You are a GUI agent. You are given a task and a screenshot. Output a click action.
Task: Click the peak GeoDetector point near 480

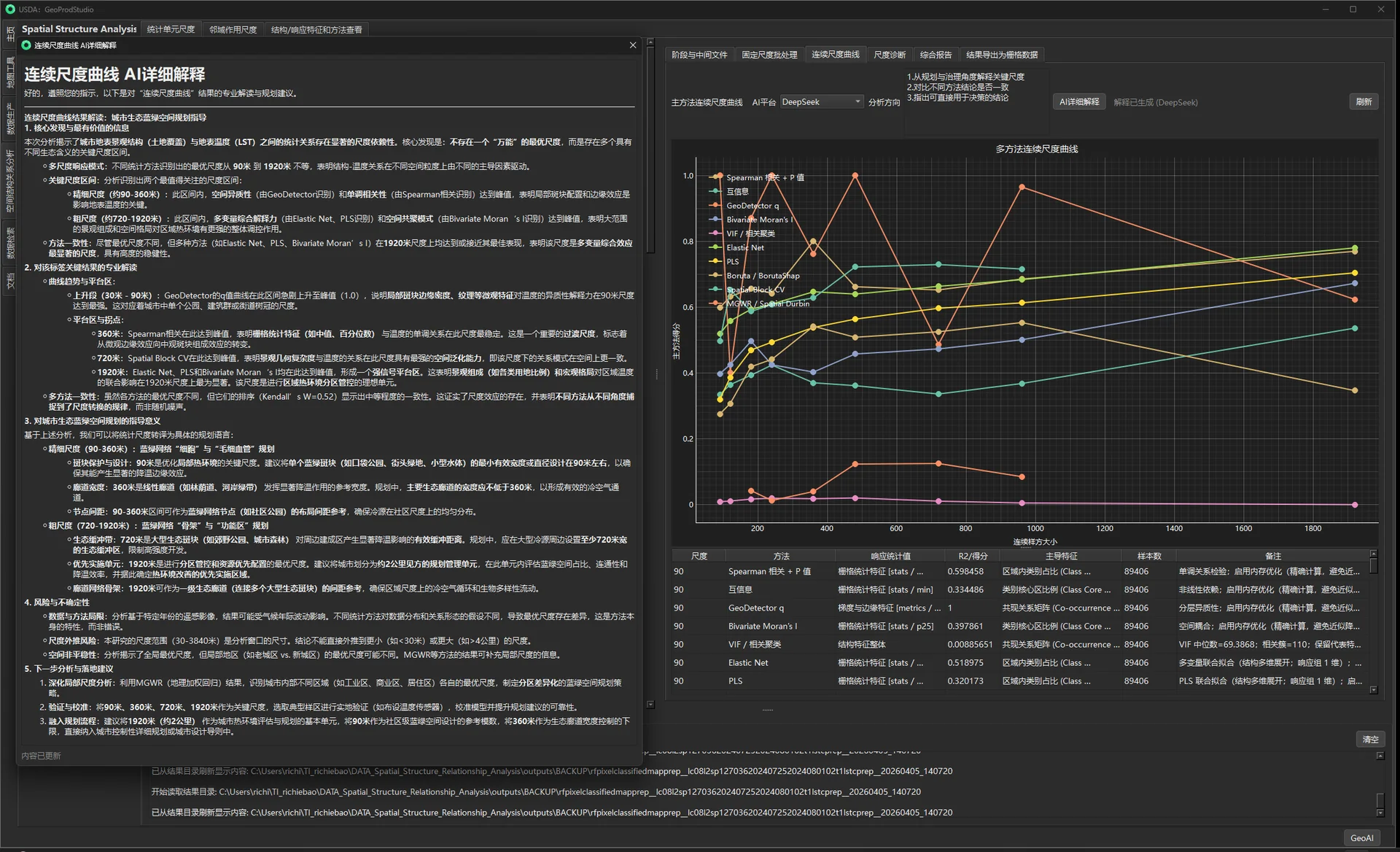pos(855,176)
